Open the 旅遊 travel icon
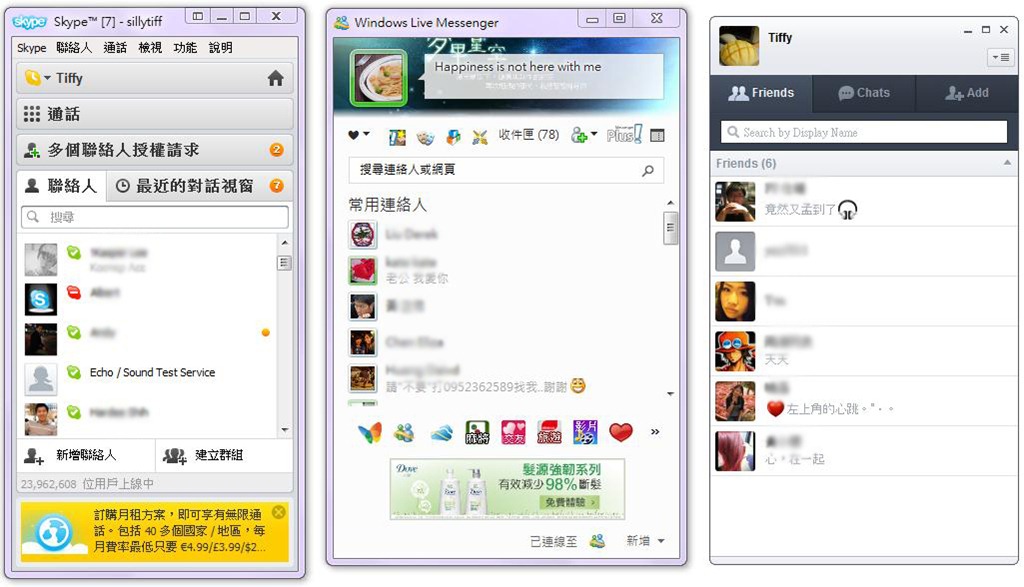 549,432
